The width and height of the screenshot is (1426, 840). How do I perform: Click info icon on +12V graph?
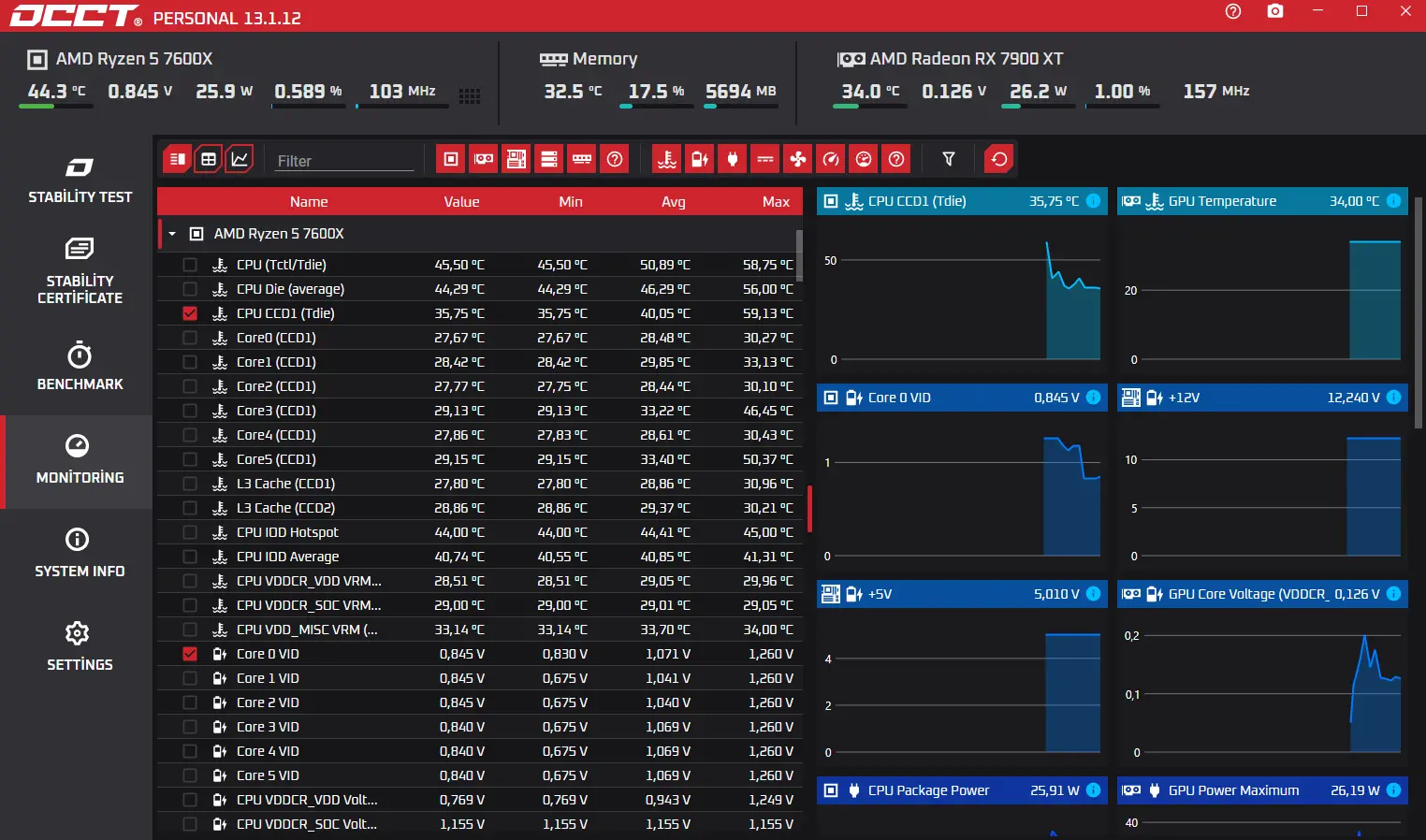coord(1393,398)
